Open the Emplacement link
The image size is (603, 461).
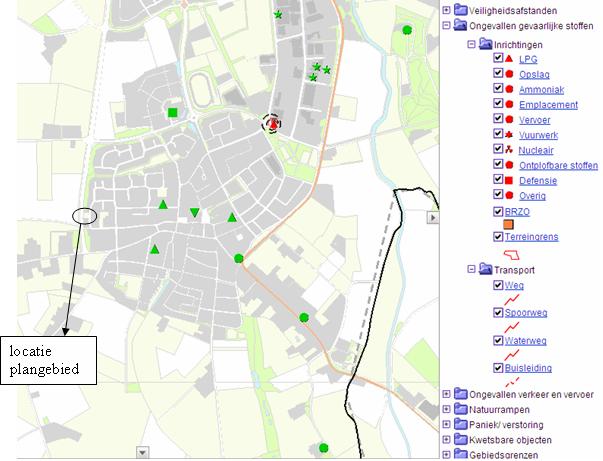pyautogui.click(x=548, y=105)
